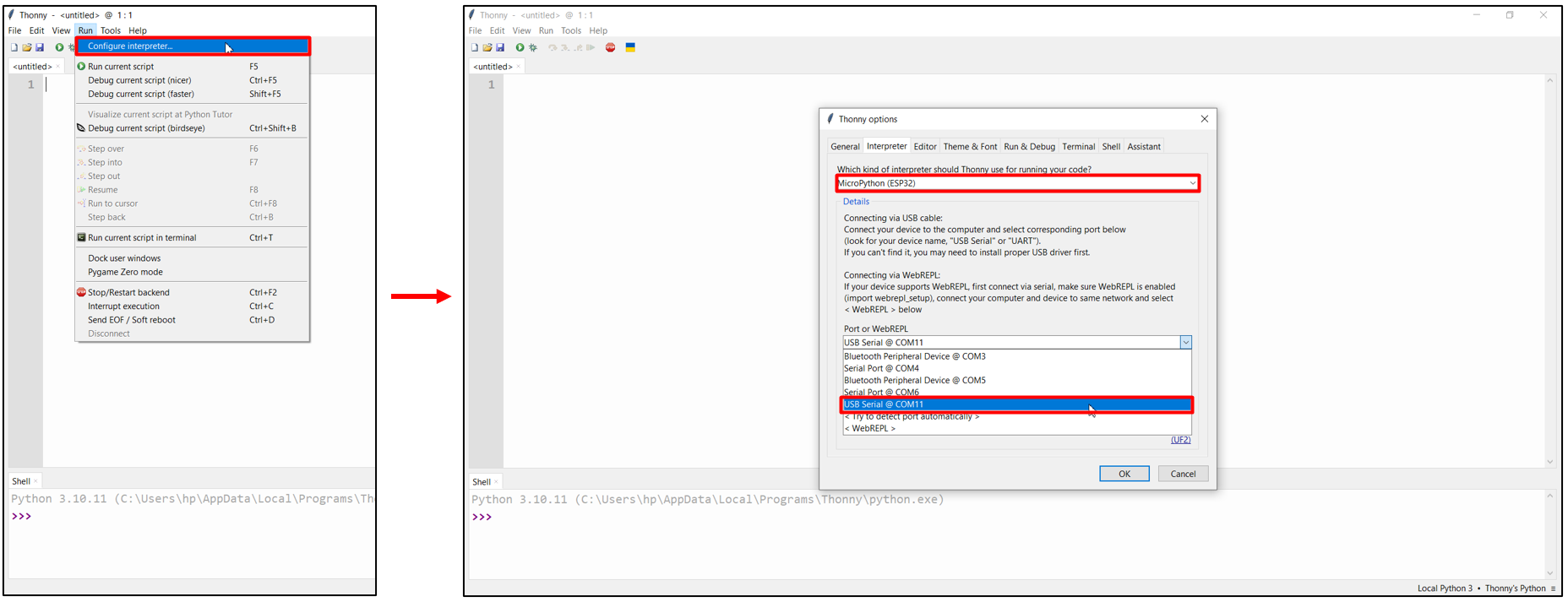Image resolution: width=1568 pixels, height=602 pixels.
Task: Choose Stop/Restart backend in Run menu
Action: [193, 292]
